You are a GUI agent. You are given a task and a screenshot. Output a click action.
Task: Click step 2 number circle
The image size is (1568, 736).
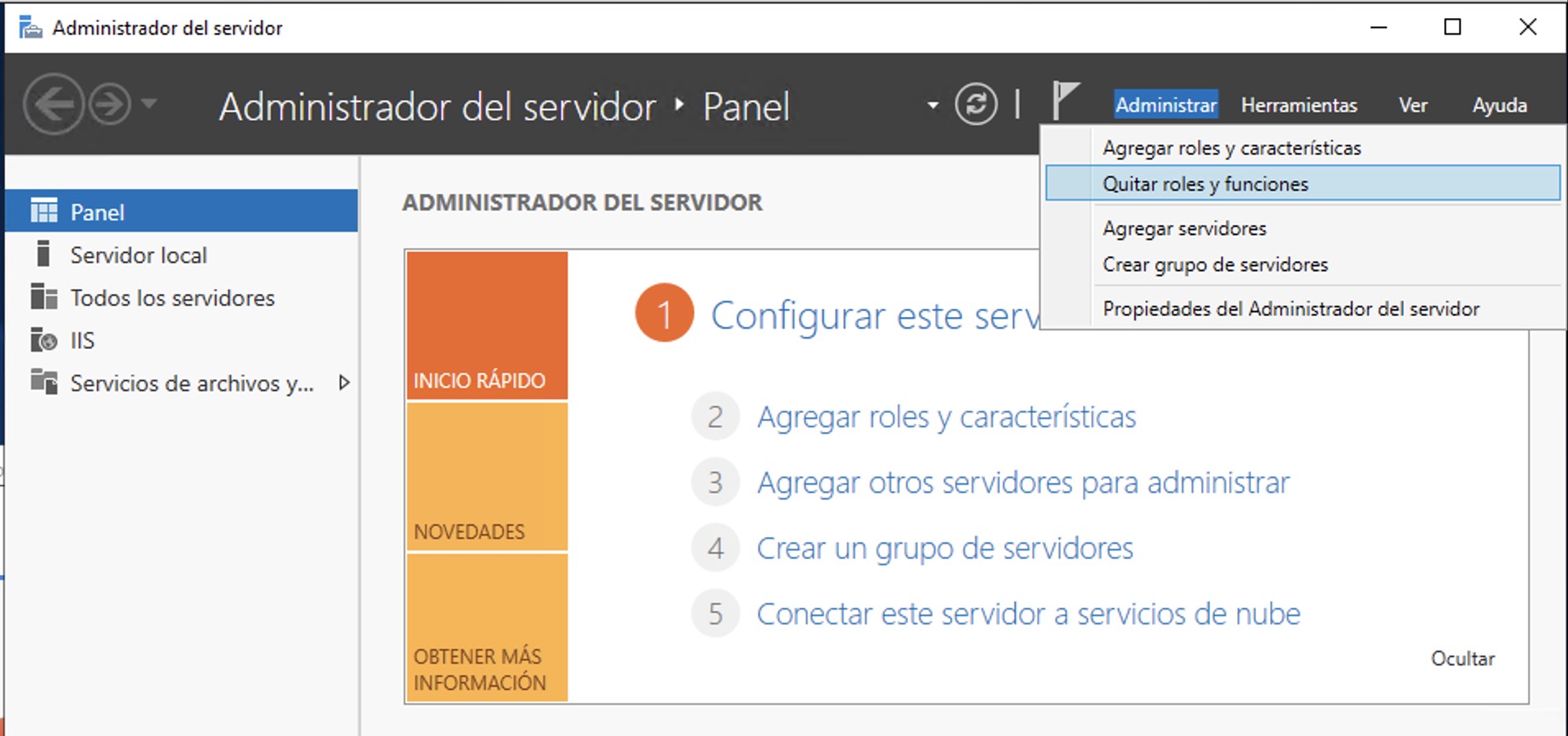pos(715,416)
